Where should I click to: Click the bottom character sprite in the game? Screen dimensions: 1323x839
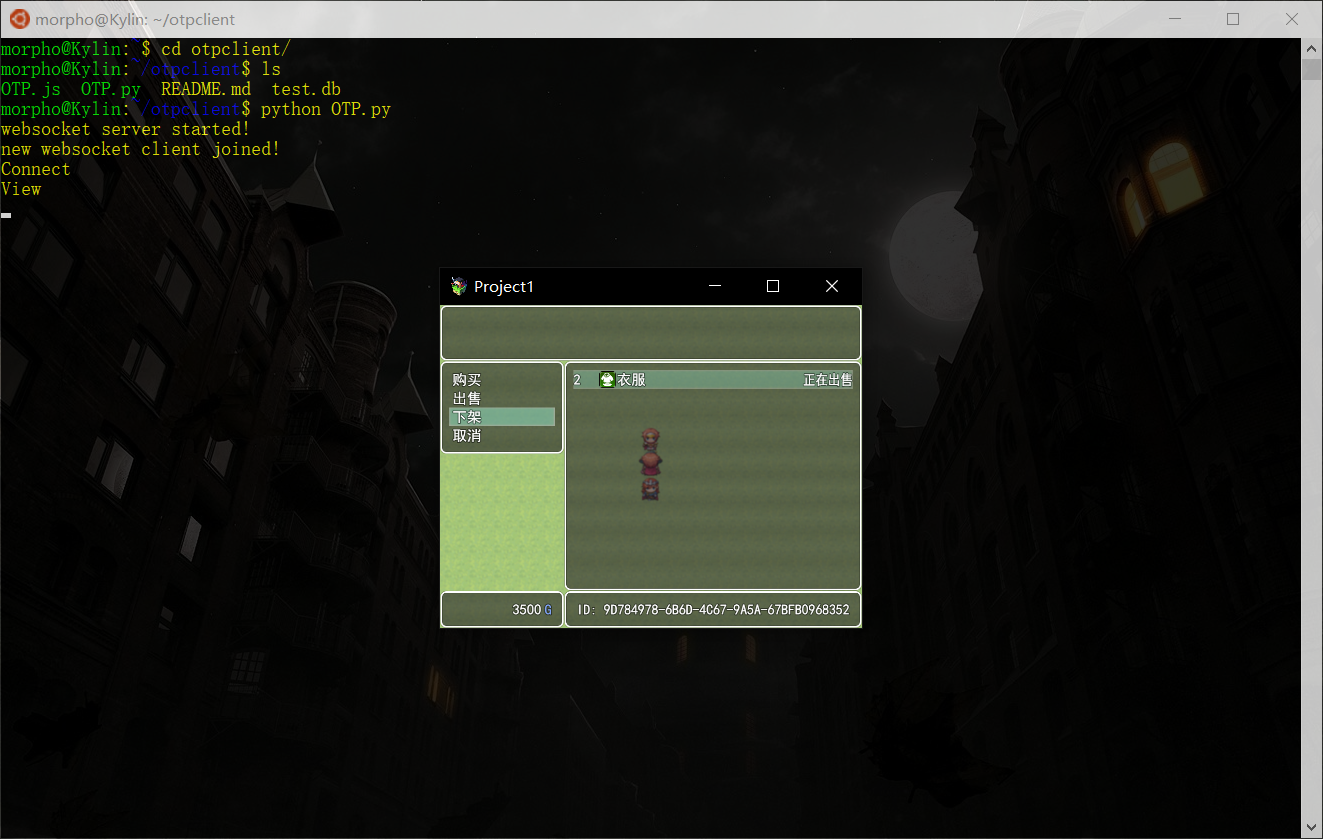pos(650,488)
